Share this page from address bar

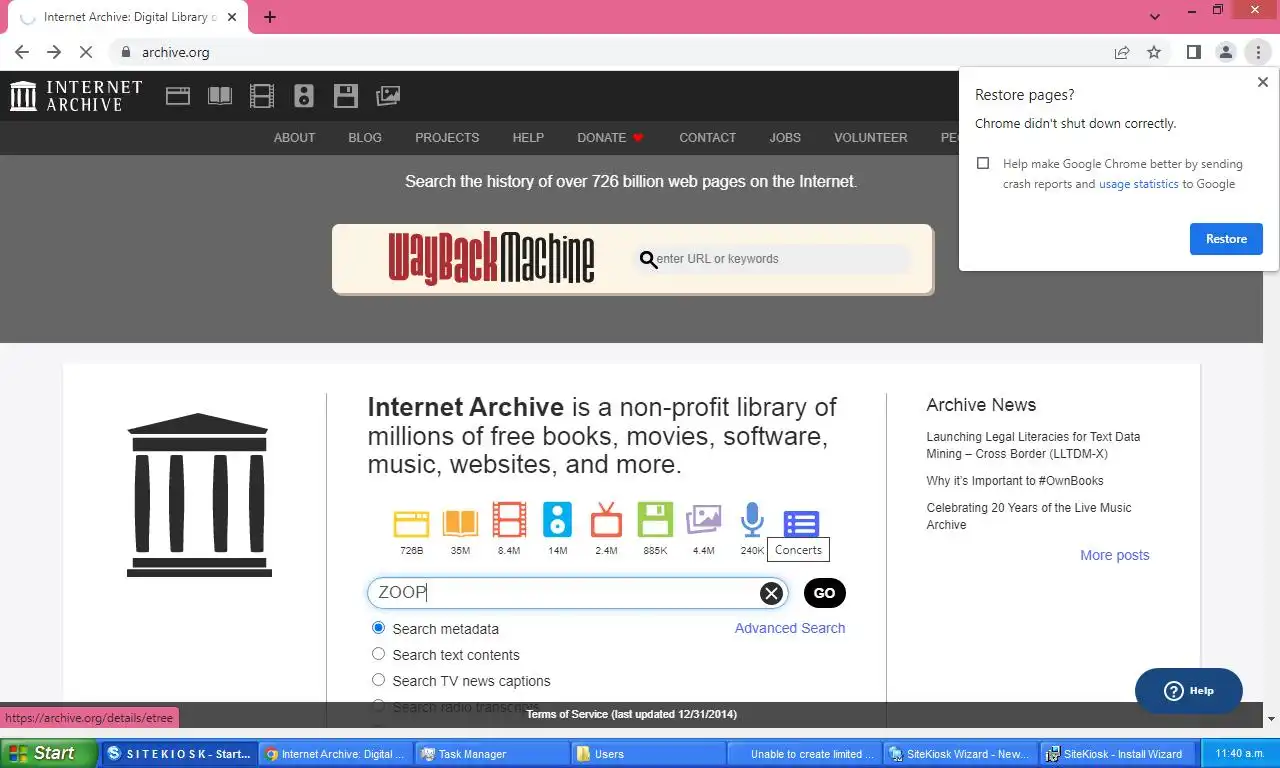click(x=1122, y=52)
